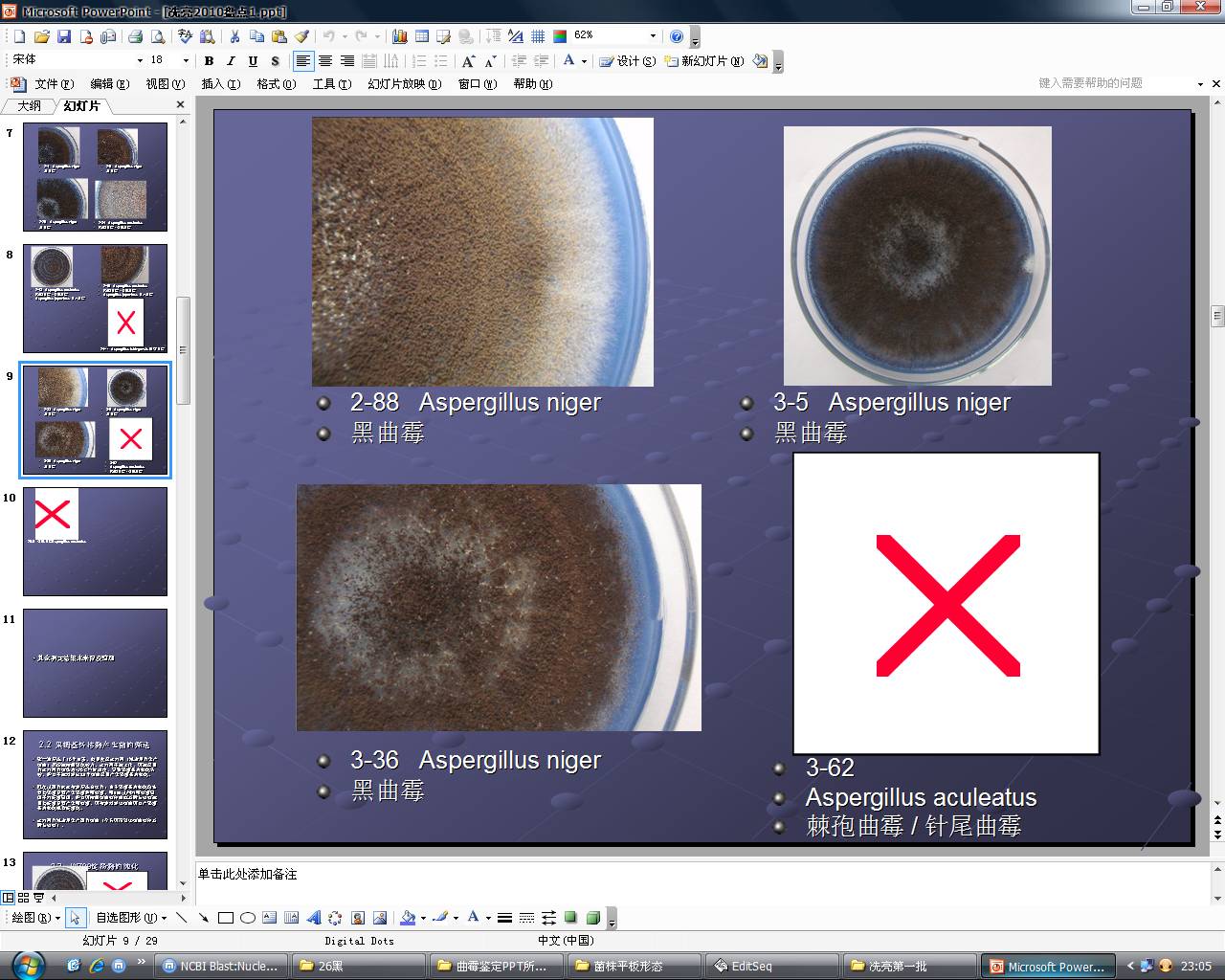Open the Shadow Style button

coord(571,918)
